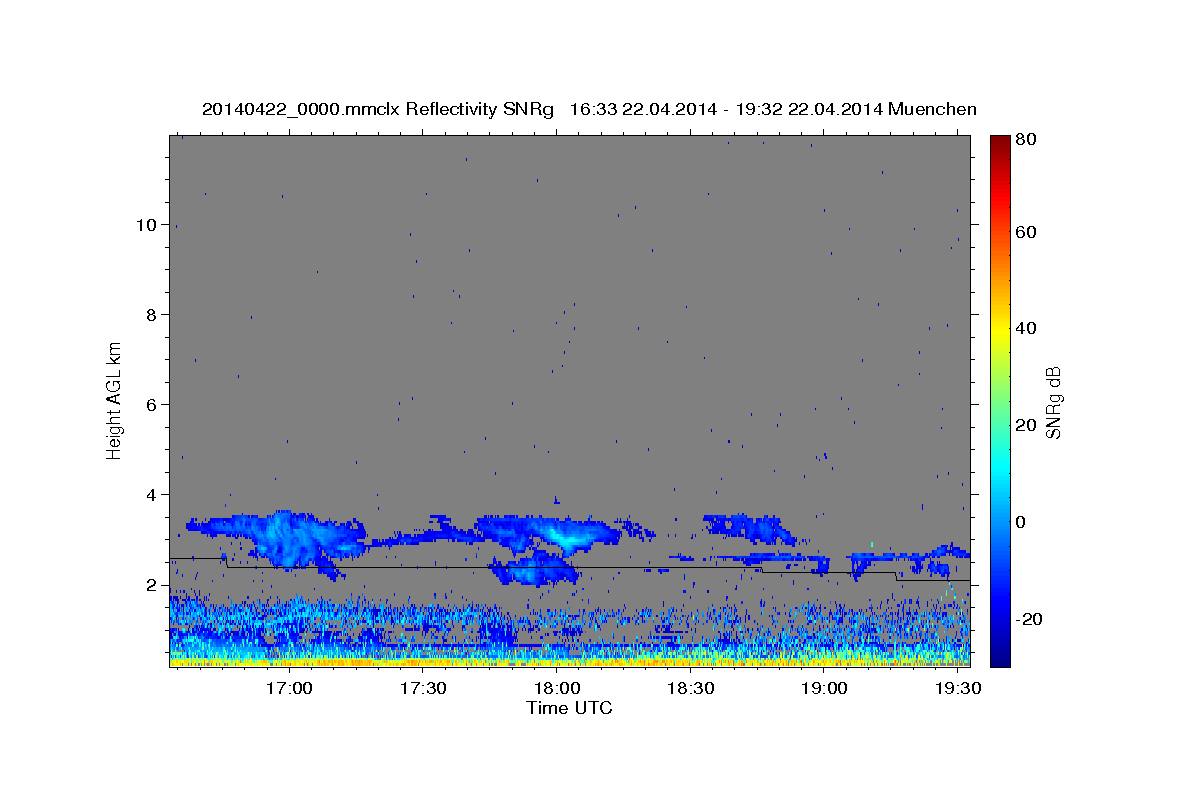Click the colorbar value 60
Screen dimensions: 1200x800
pyautogui.click(x=1025, y=232)
